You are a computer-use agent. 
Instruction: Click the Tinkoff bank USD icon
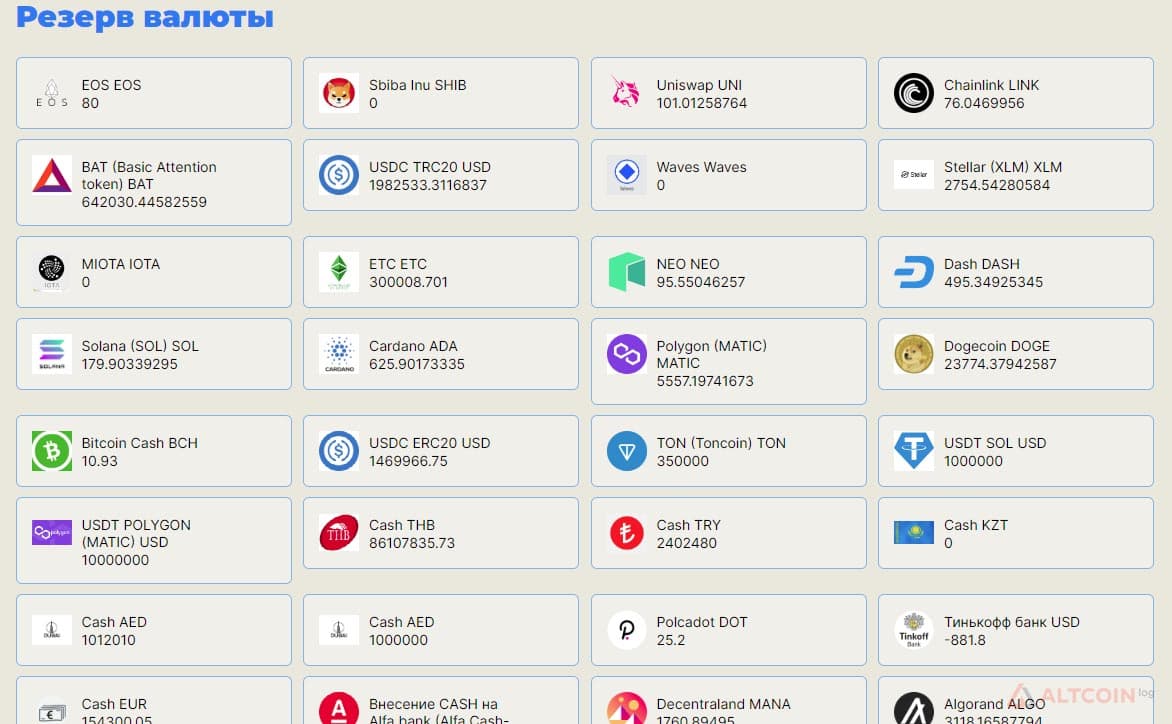(913, 631)
